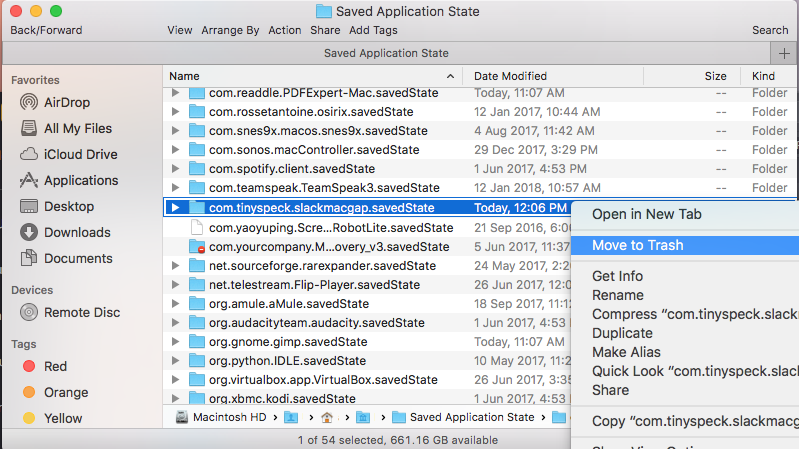Select Move to Trash

[x=685, y=245]
